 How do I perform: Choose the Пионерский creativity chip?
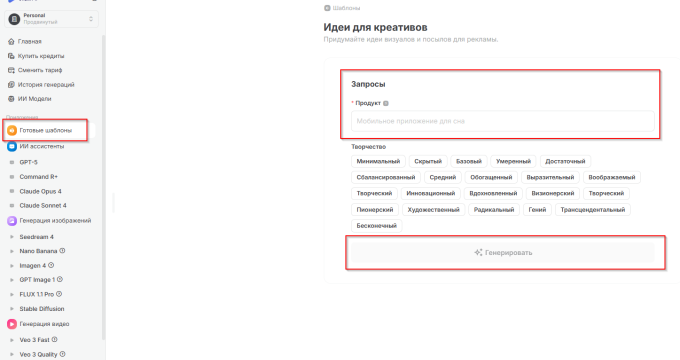375,210
